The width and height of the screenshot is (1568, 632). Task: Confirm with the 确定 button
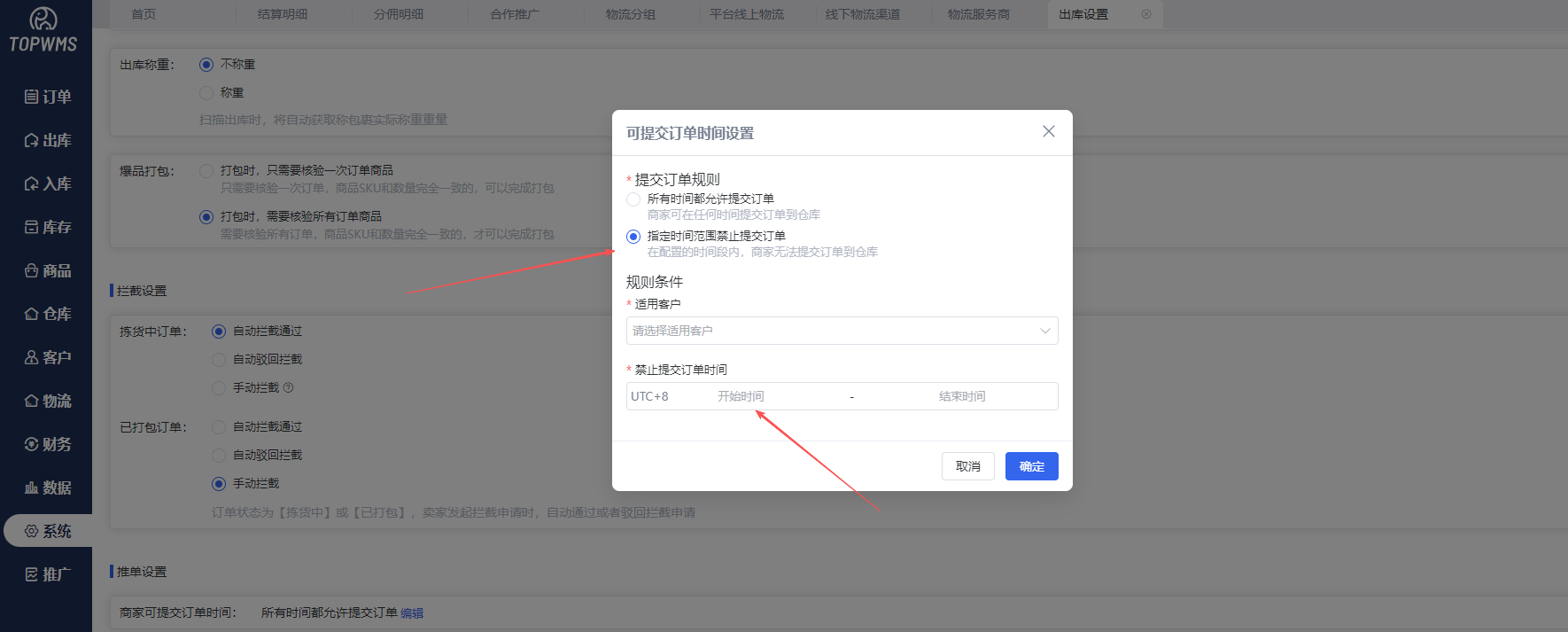[1032, 466]
